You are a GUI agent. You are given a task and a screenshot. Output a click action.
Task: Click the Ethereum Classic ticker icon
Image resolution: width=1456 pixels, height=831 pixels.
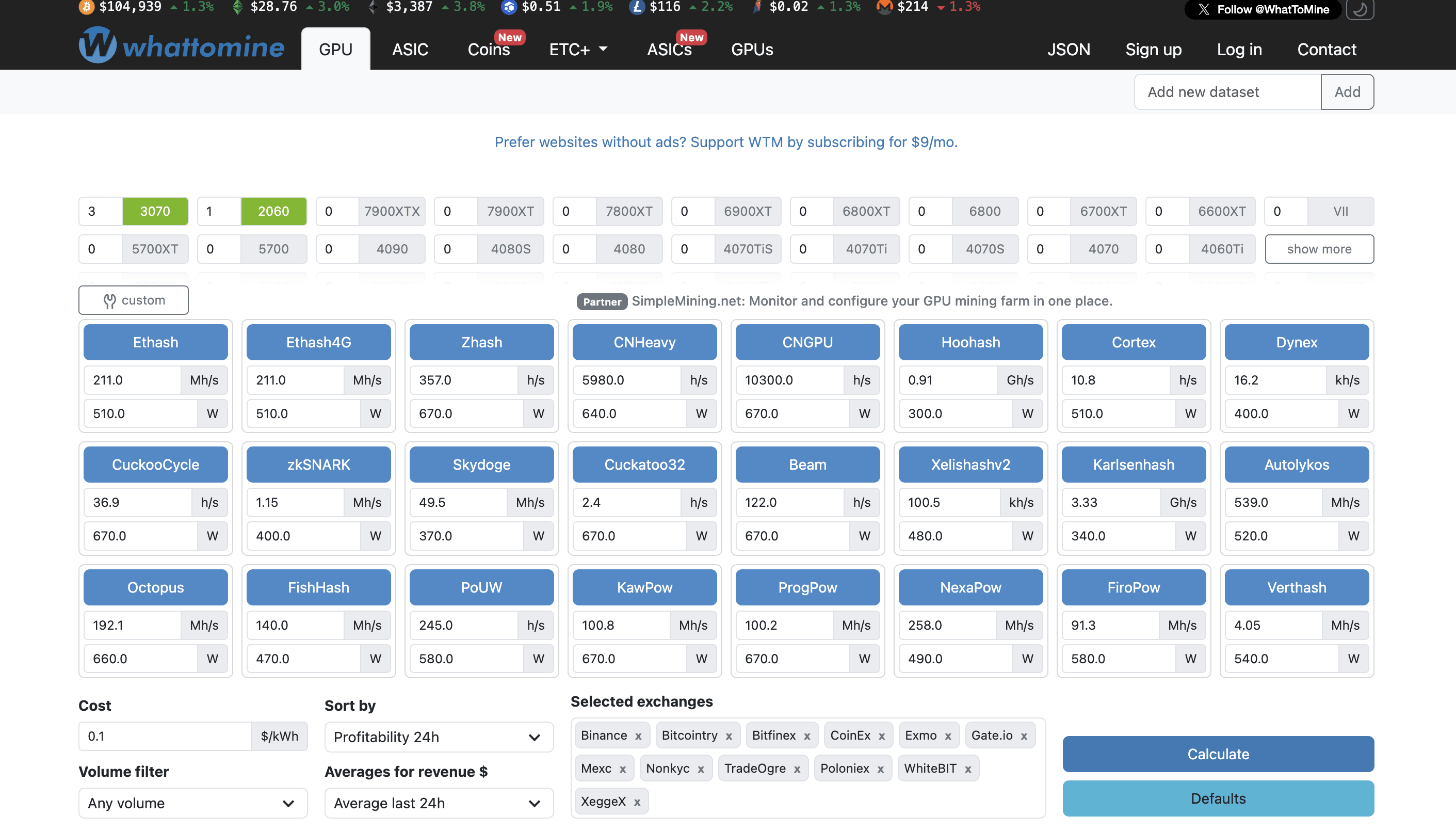click(x=238, y=7)
